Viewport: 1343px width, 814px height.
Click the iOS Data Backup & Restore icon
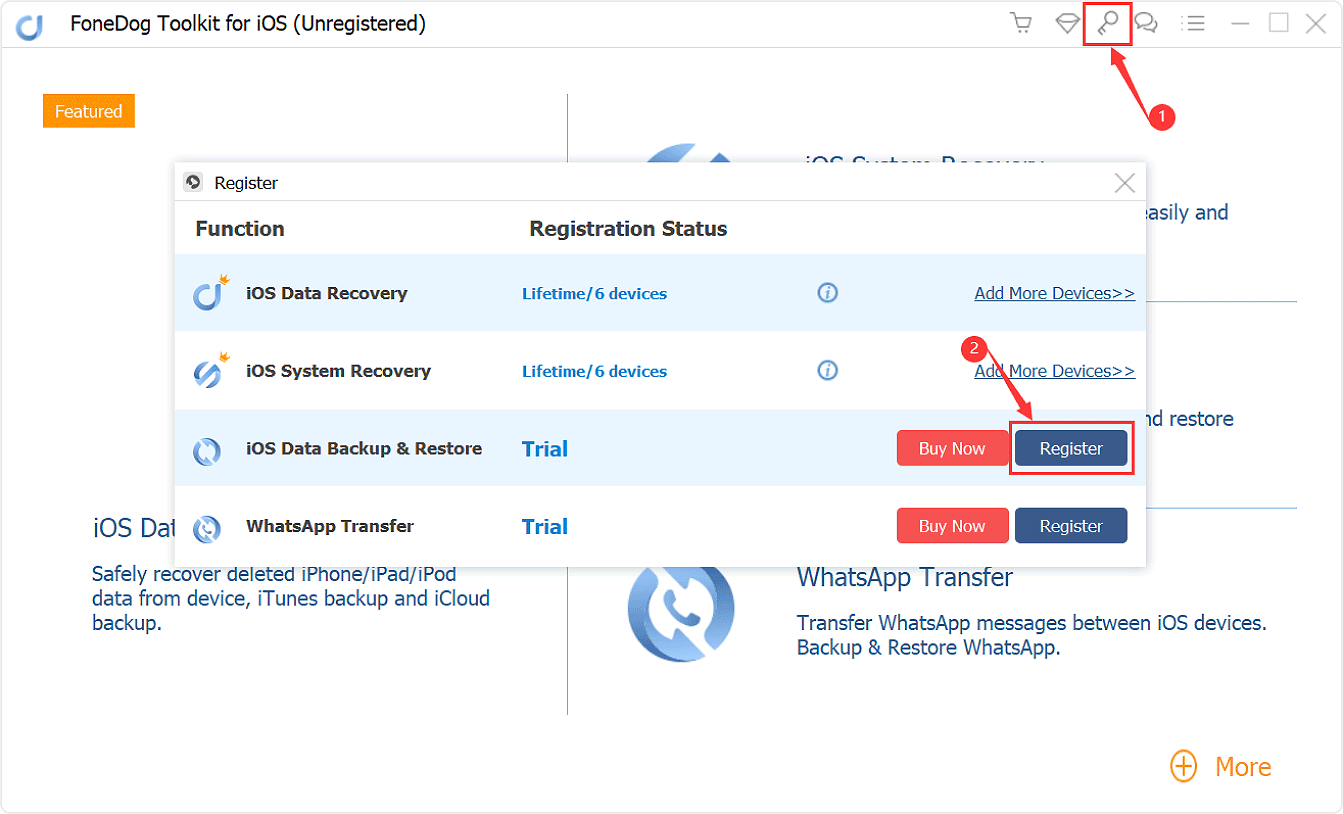click(207, 450)
